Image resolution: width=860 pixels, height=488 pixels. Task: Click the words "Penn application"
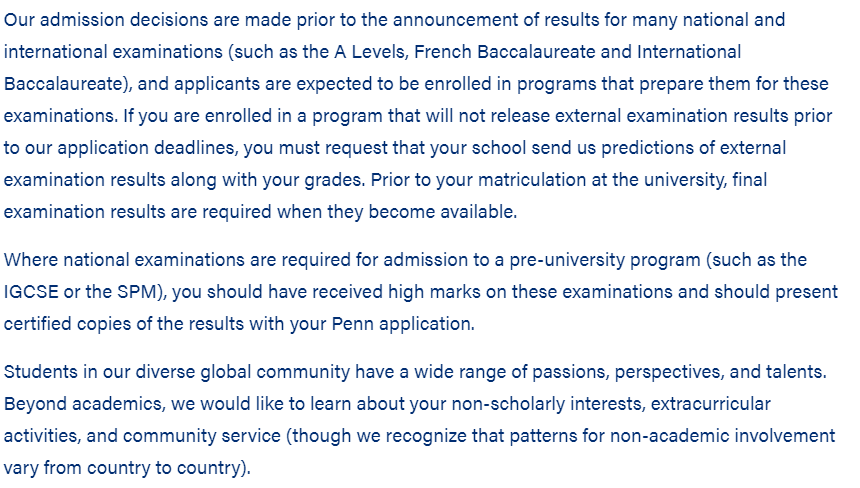[x=402, y=324]
